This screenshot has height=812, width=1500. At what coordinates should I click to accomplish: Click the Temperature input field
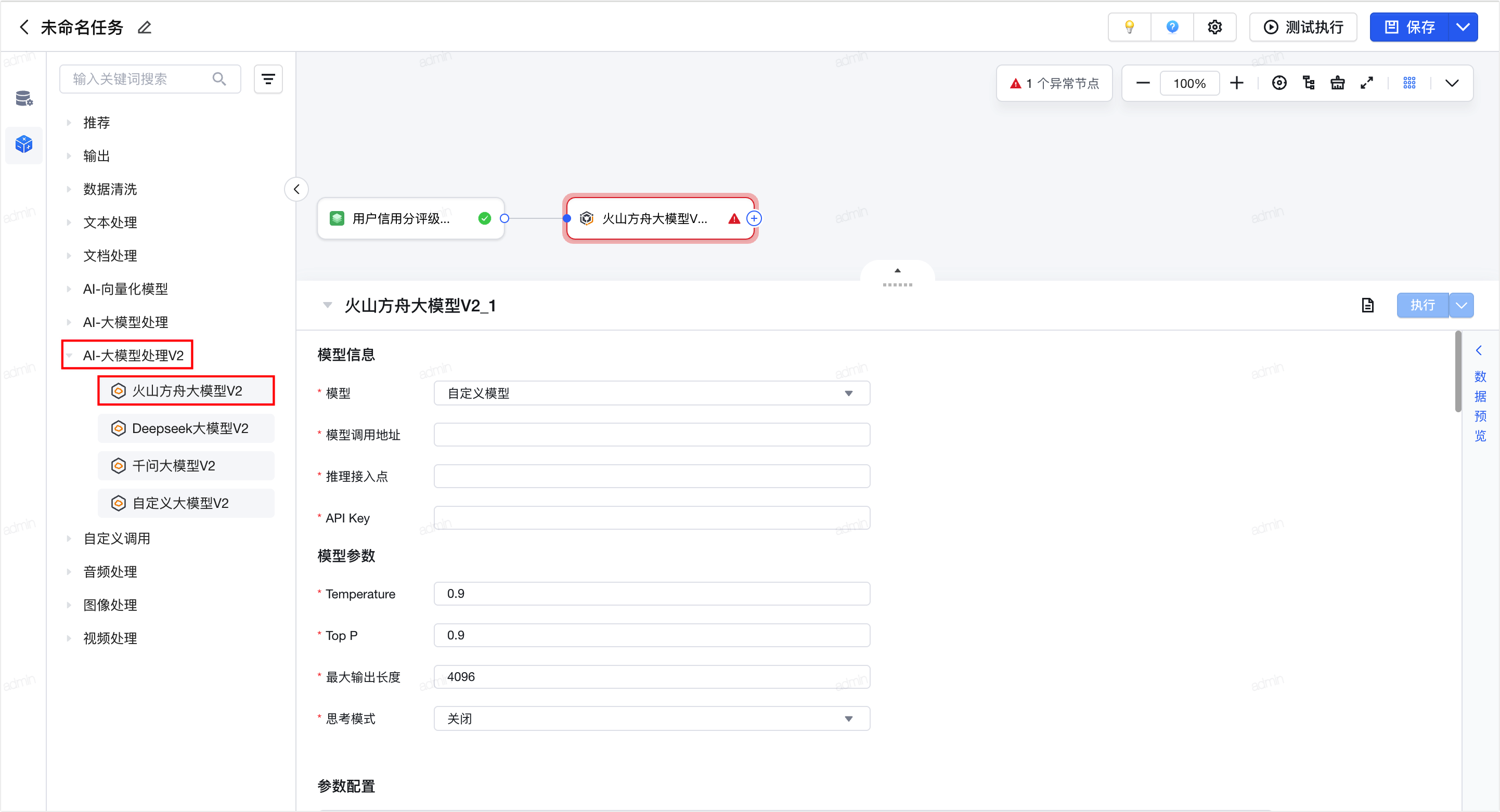(652, 594)
